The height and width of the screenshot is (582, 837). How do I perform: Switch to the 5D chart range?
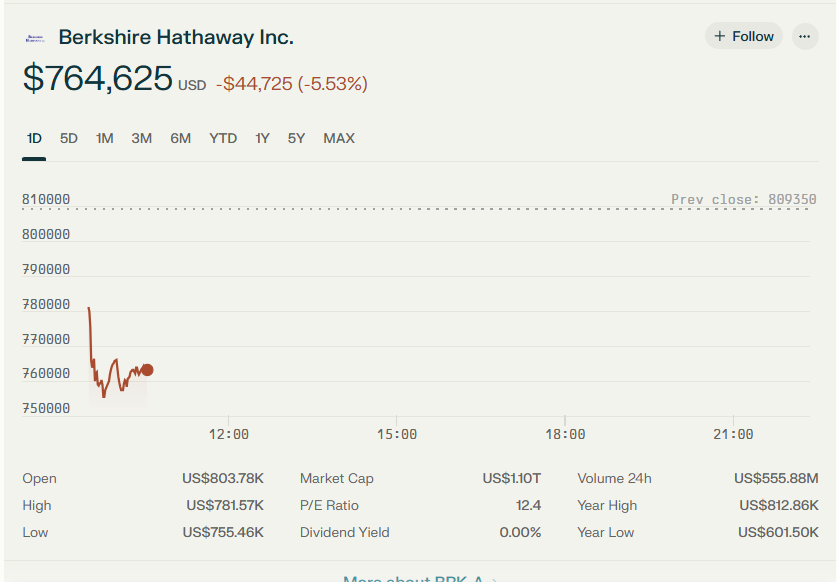(x=68, y=138)
